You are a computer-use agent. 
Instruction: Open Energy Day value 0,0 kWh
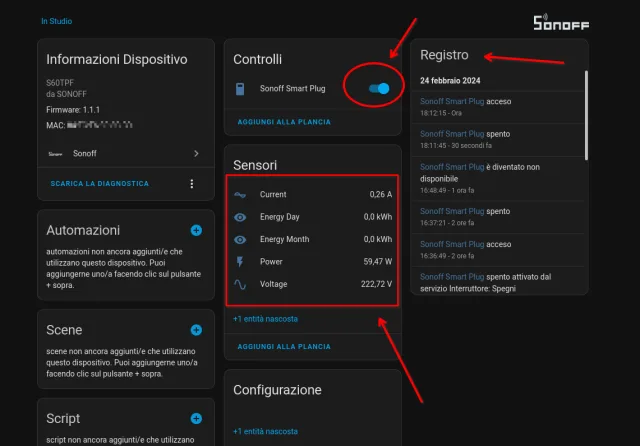[378, 217]
